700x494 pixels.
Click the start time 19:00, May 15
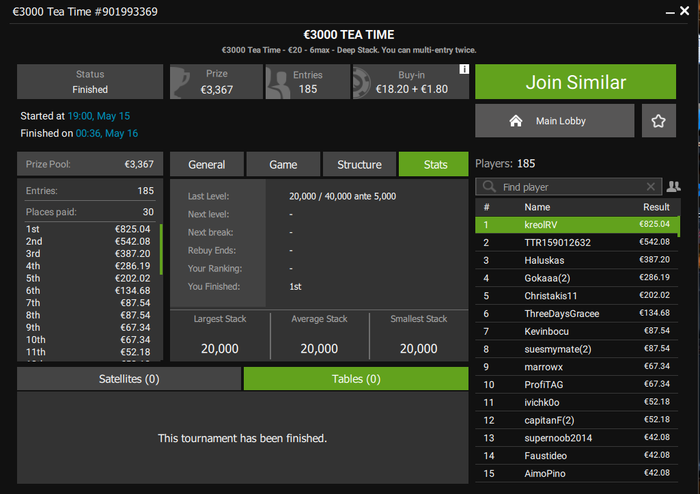[99, 116]
